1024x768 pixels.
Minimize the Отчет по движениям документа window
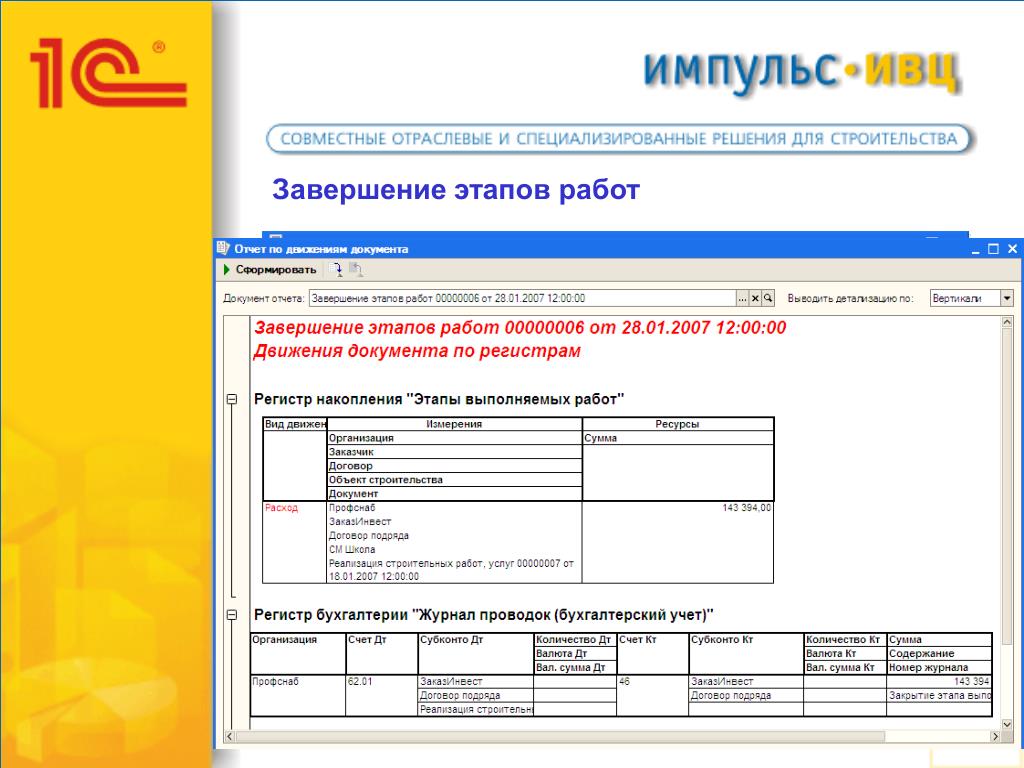(976, 249)
